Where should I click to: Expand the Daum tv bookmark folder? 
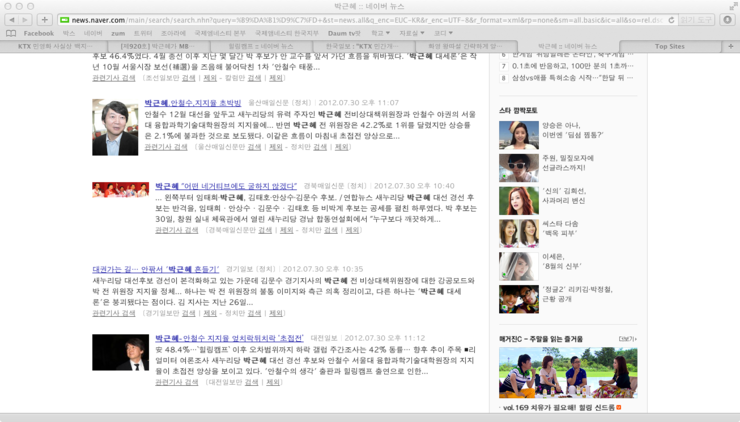346,33
